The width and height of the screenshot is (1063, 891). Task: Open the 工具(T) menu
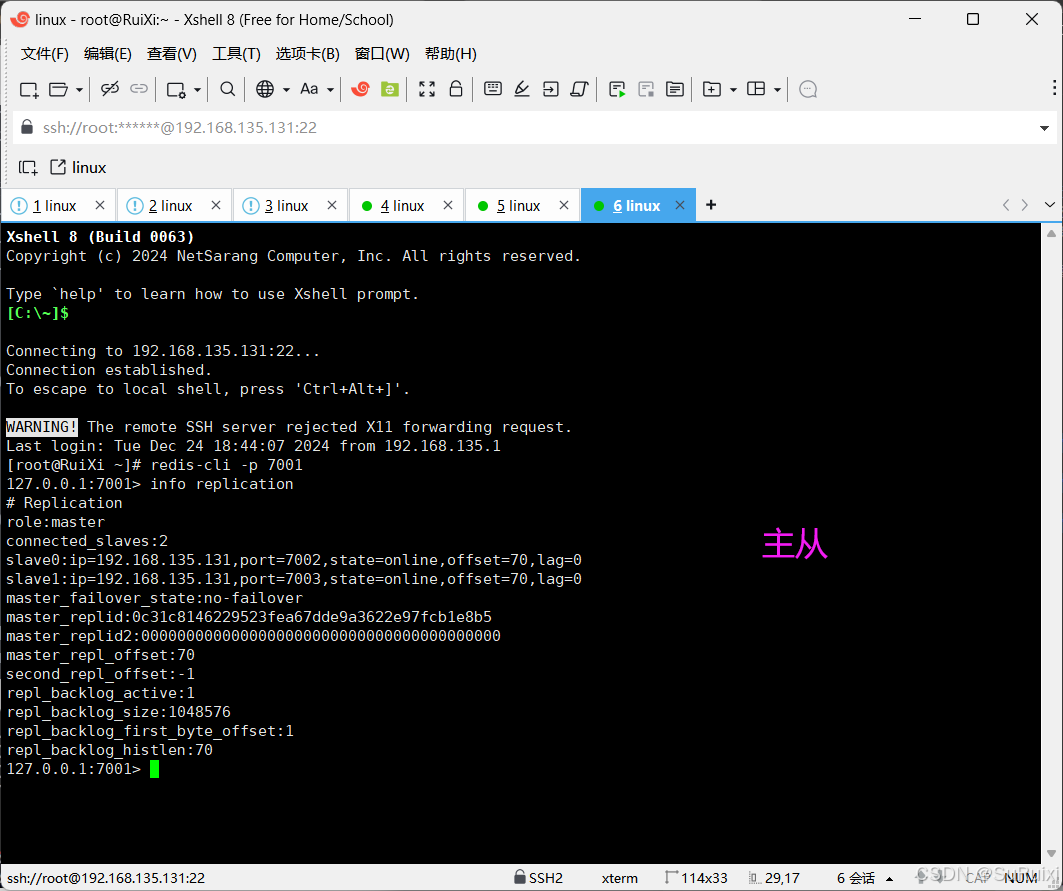(x=236, y=54)
